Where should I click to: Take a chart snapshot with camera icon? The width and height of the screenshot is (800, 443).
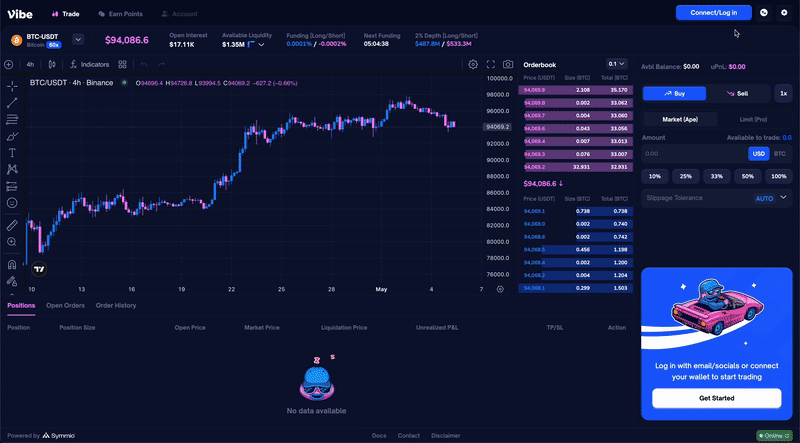click(x=508, y=64)
